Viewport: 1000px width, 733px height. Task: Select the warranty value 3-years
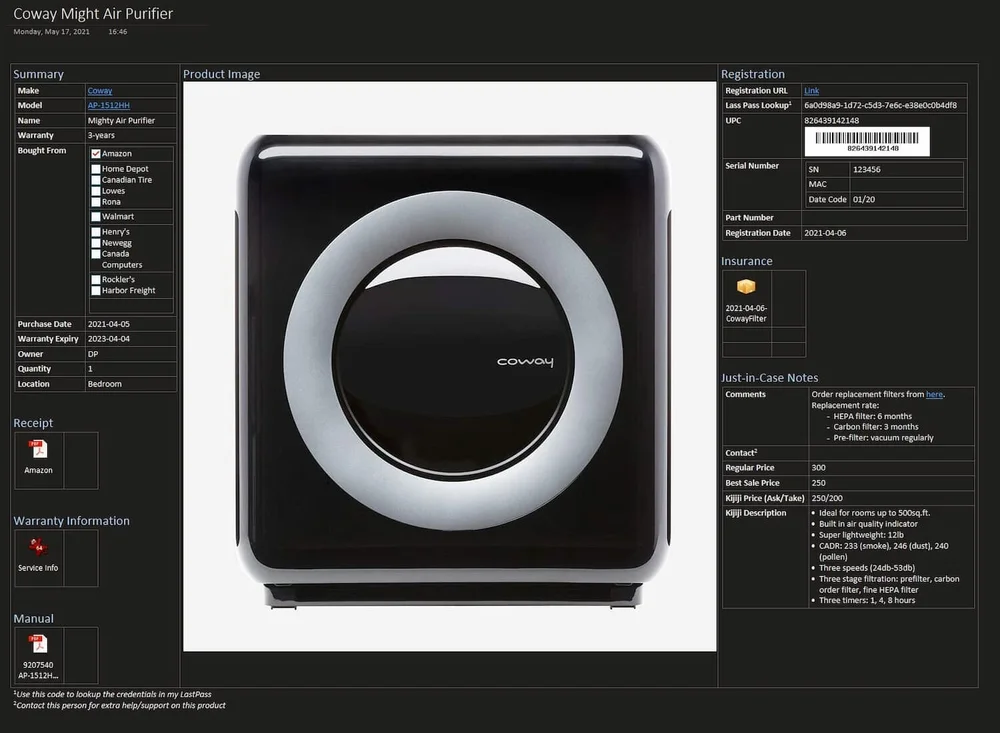pos(101,135)
